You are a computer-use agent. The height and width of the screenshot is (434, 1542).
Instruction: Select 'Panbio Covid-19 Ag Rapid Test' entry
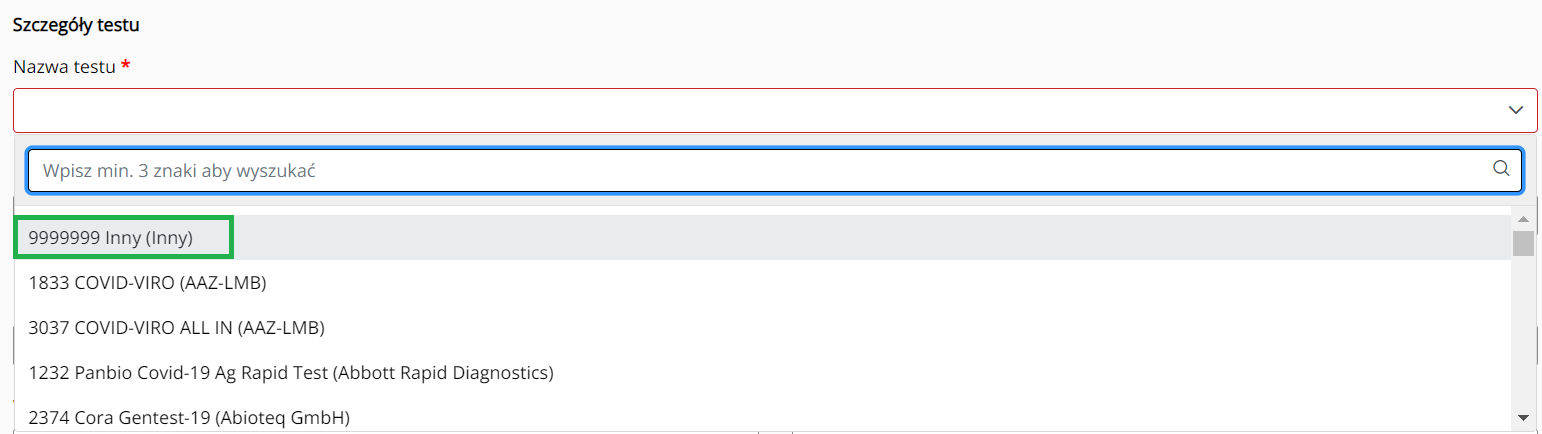pyautogui.click(x=290, y=372)
